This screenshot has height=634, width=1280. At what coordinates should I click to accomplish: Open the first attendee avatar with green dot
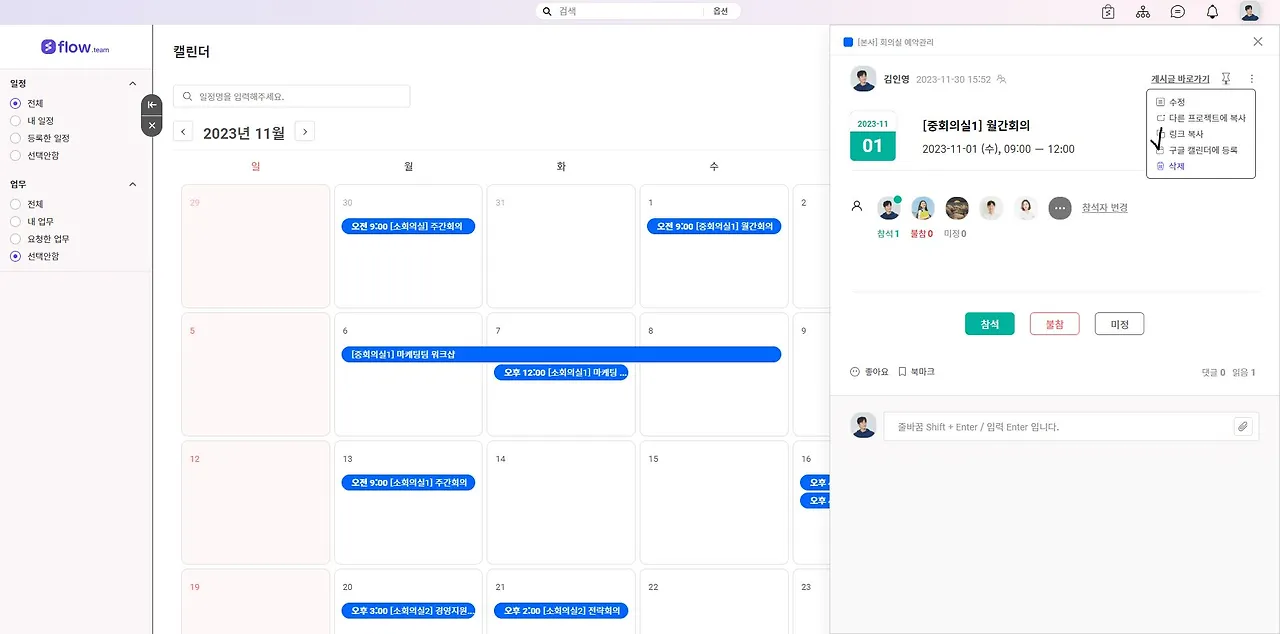coord(889,208)
